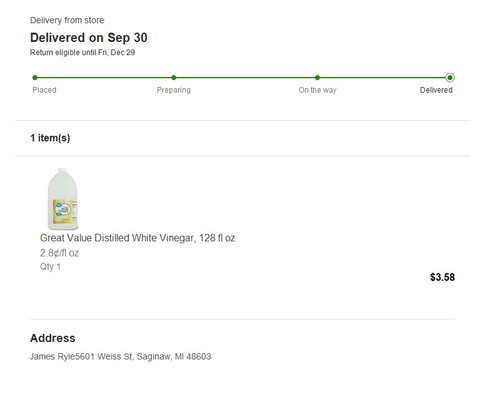Click the green delivery progress bar
The width and height of the screenshot is (500, 404).
click(242, 78)
